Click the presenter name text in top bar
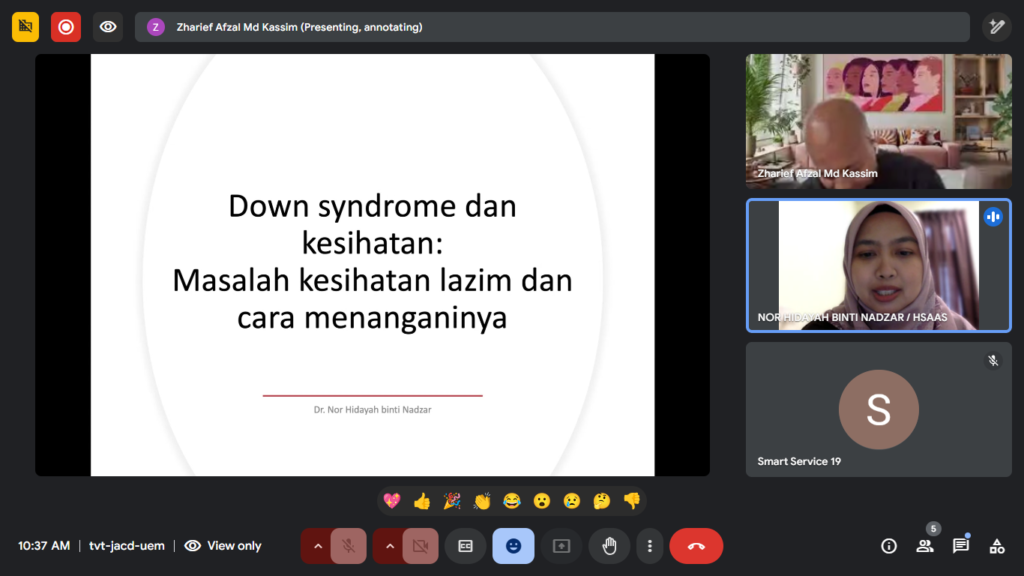Screen dimensions: 1024x576 click(x=299, y=27)
